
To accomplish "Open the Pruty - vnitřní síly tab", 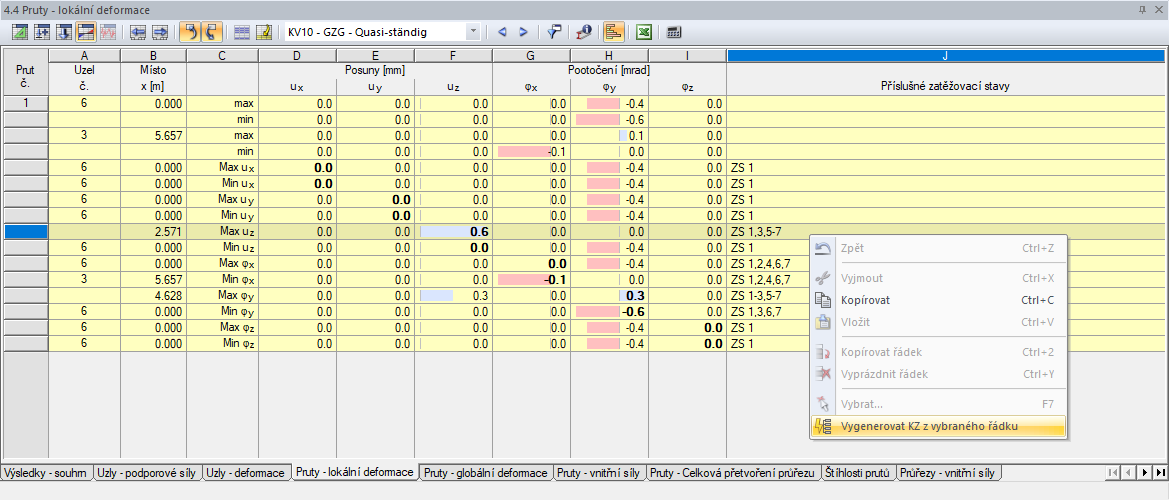I will [599, 472].
